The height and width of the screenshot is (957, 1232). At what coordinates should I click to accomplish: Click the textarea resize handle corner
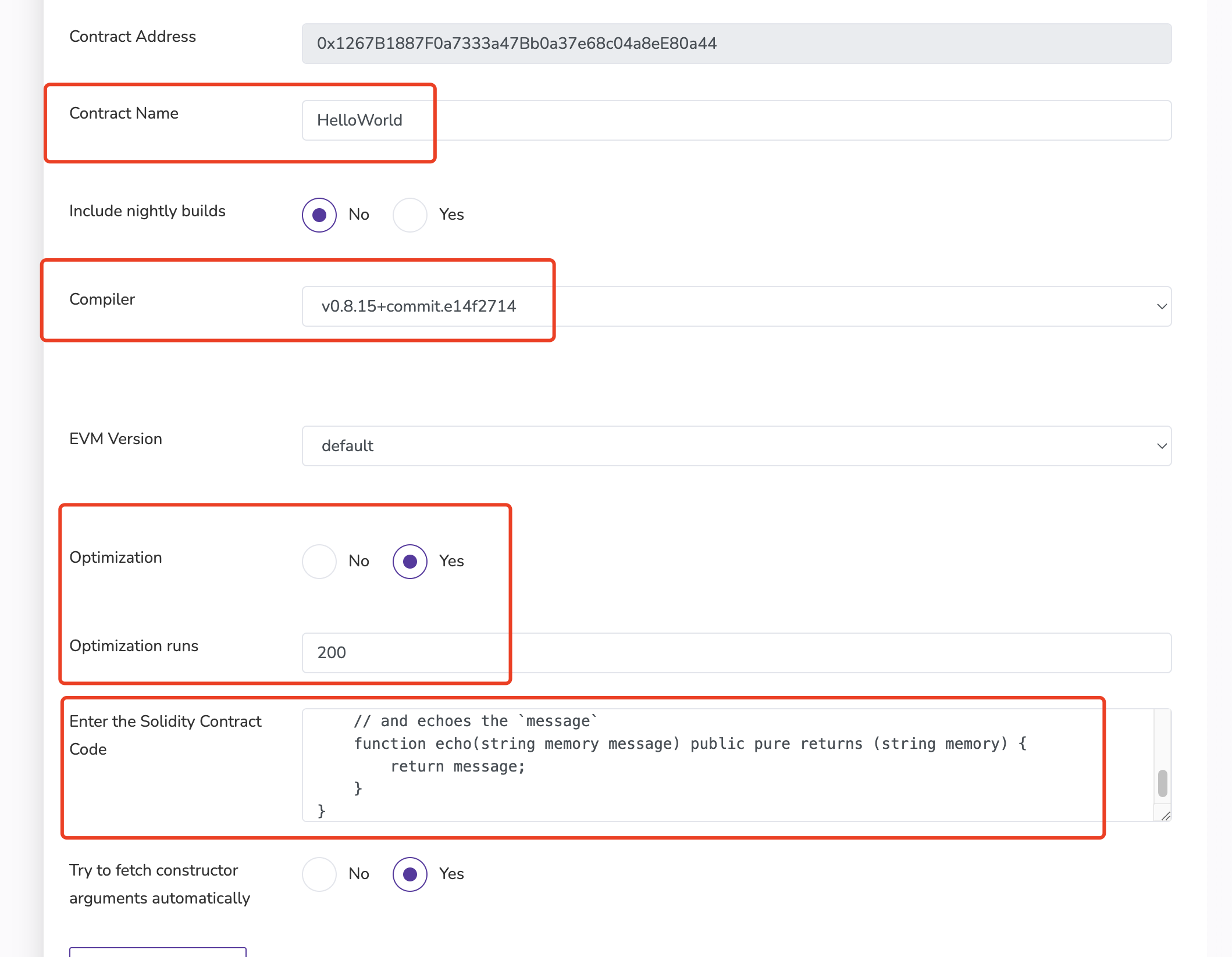pos(1165,816)
